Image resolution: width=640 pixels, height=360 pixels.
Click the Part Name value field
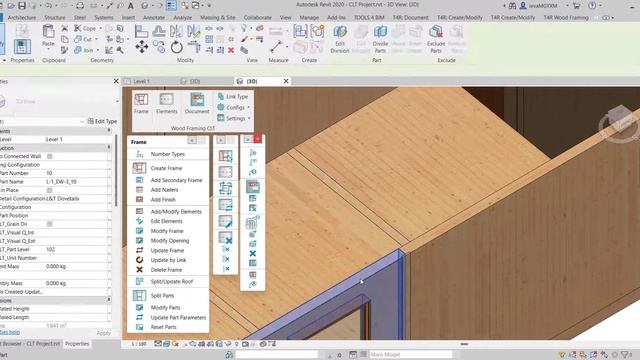coord(76,182)
